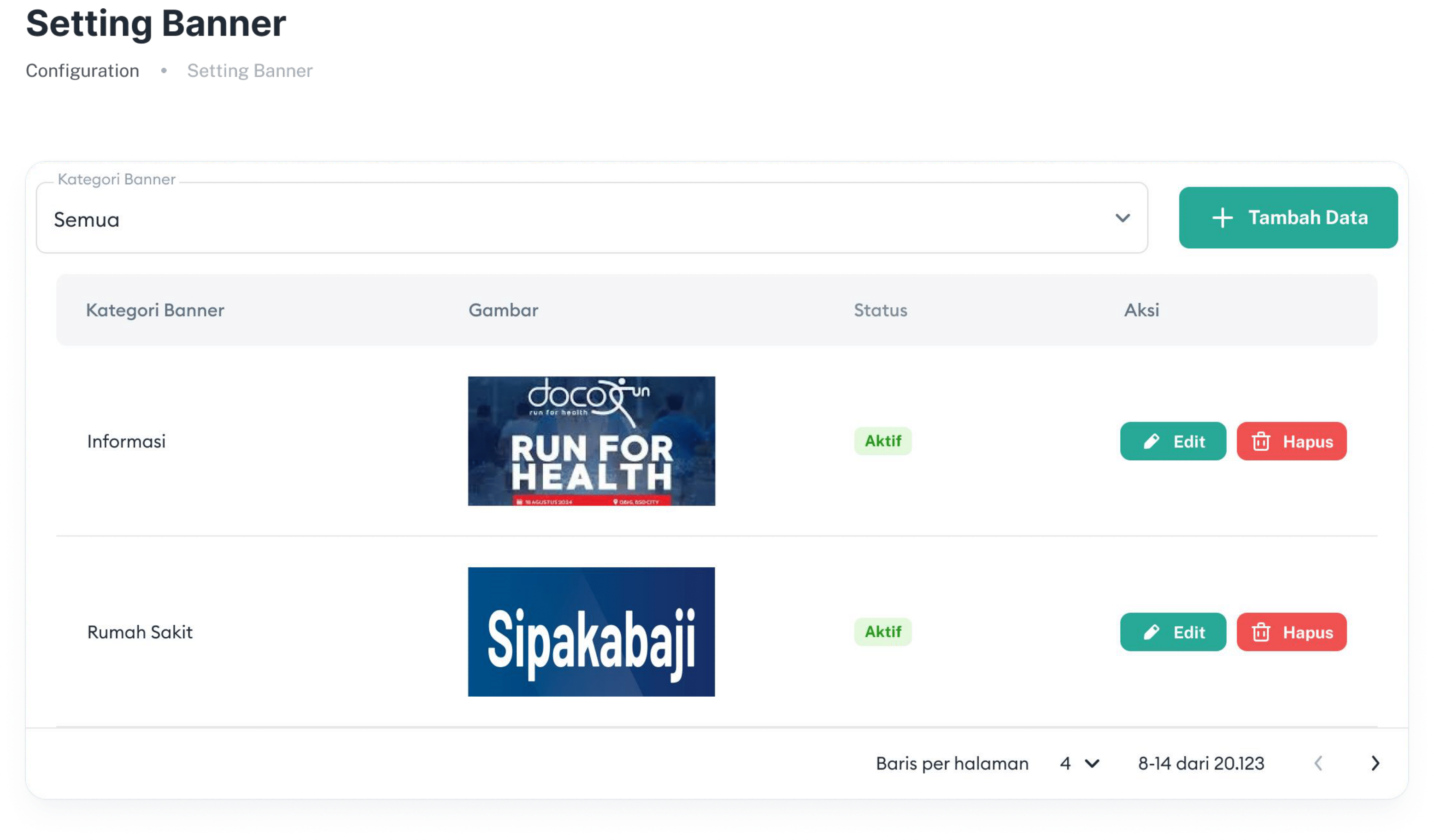Go to previous page with left arrow
Screen dimensions: 1434x840
(1318, 763)
